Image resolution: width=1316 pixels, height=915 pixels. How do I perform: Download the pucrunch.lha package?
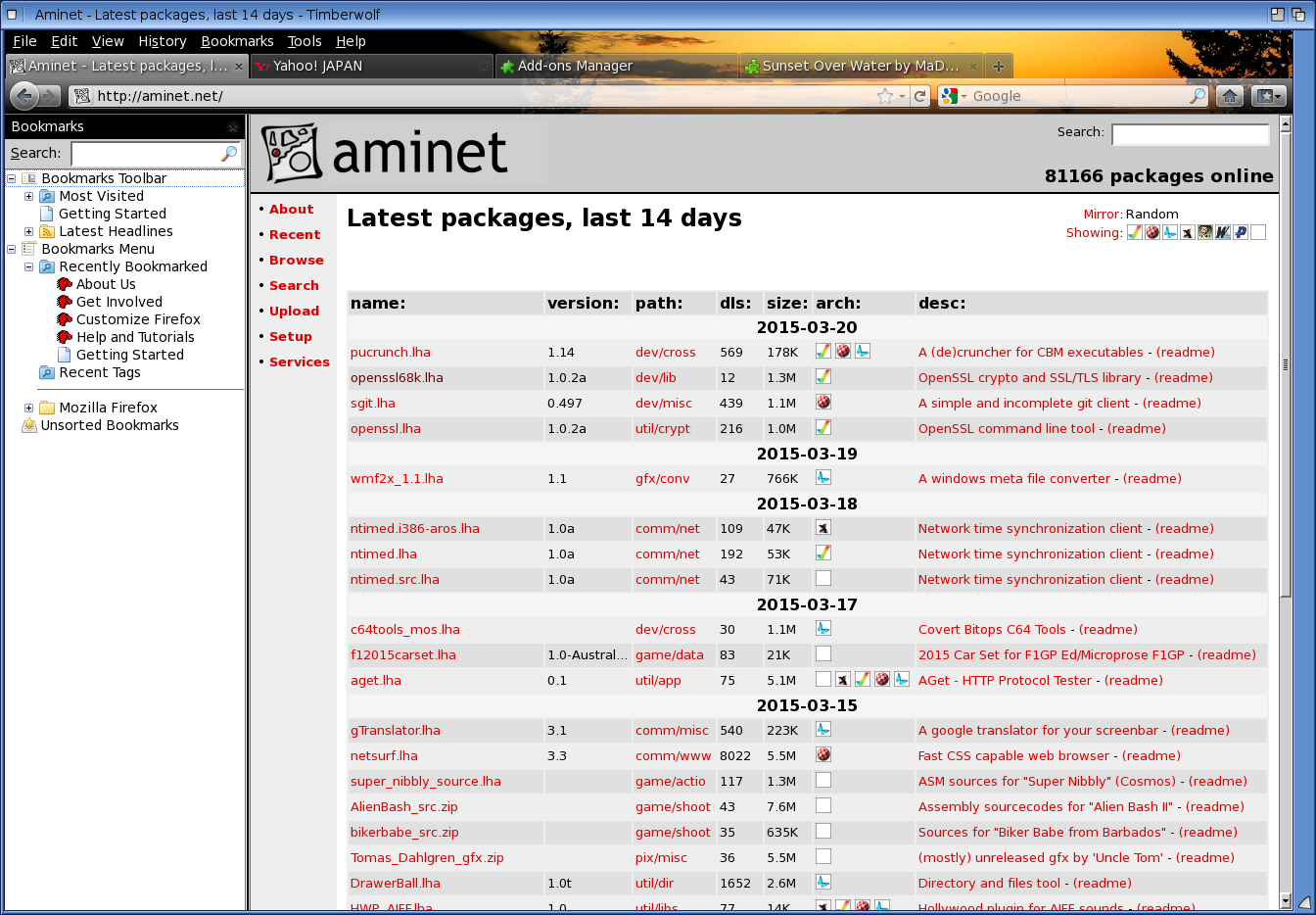390,352
